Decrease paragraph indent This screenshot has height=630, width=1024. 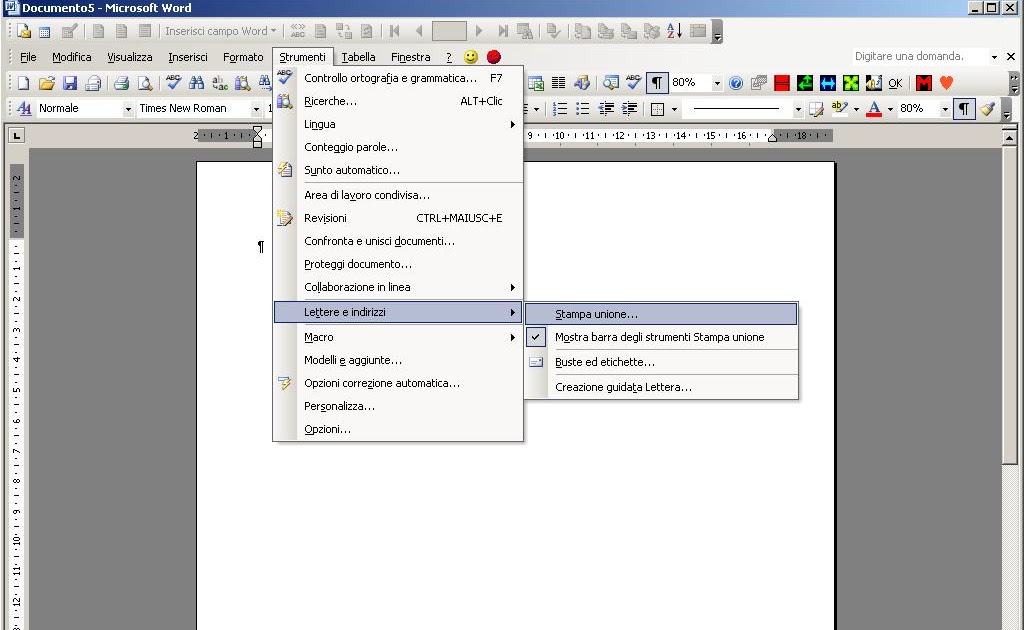click(x=606, y=109)
